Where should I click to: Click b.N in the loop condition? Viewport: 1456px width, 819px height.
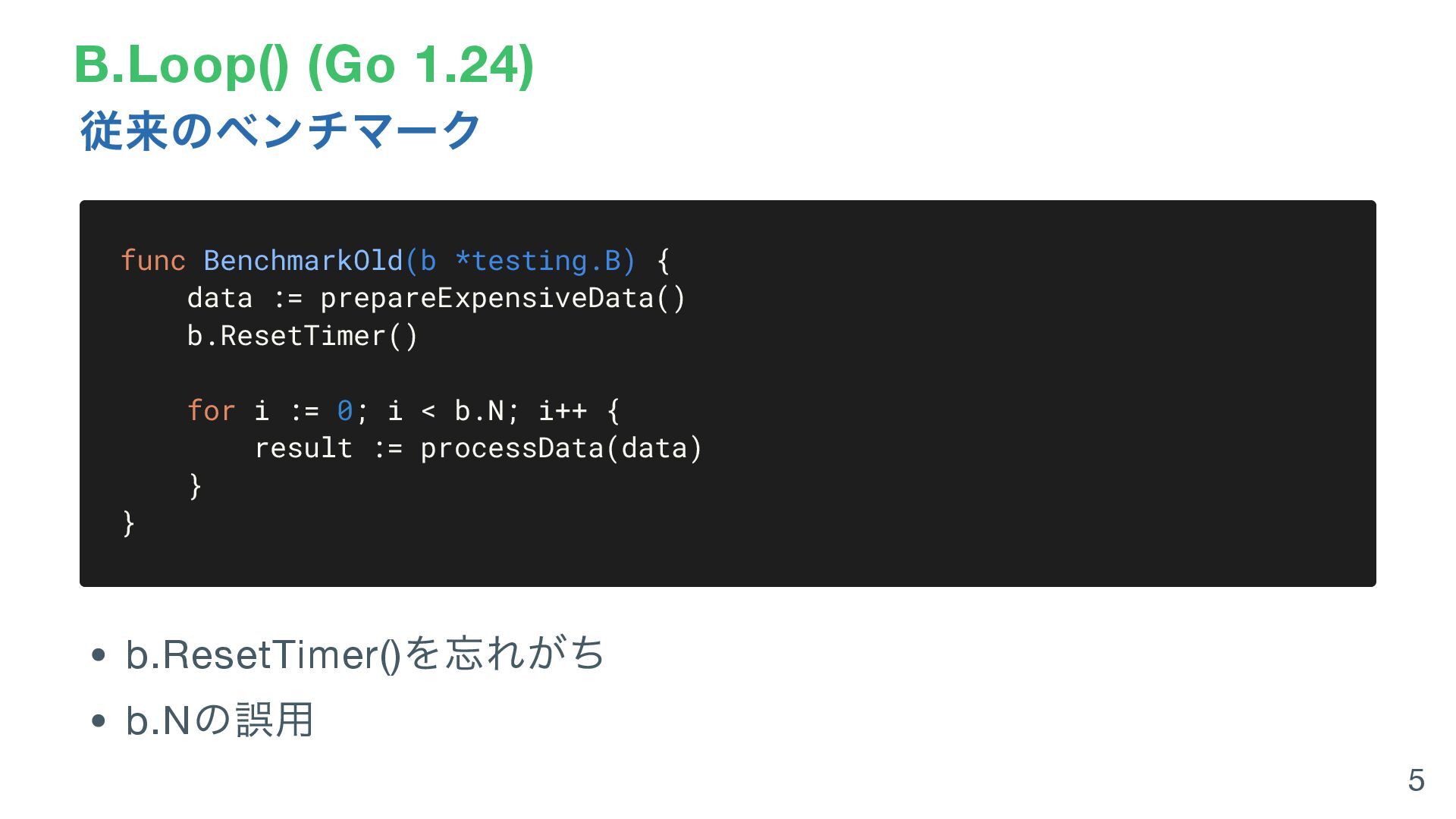(479, 410)
